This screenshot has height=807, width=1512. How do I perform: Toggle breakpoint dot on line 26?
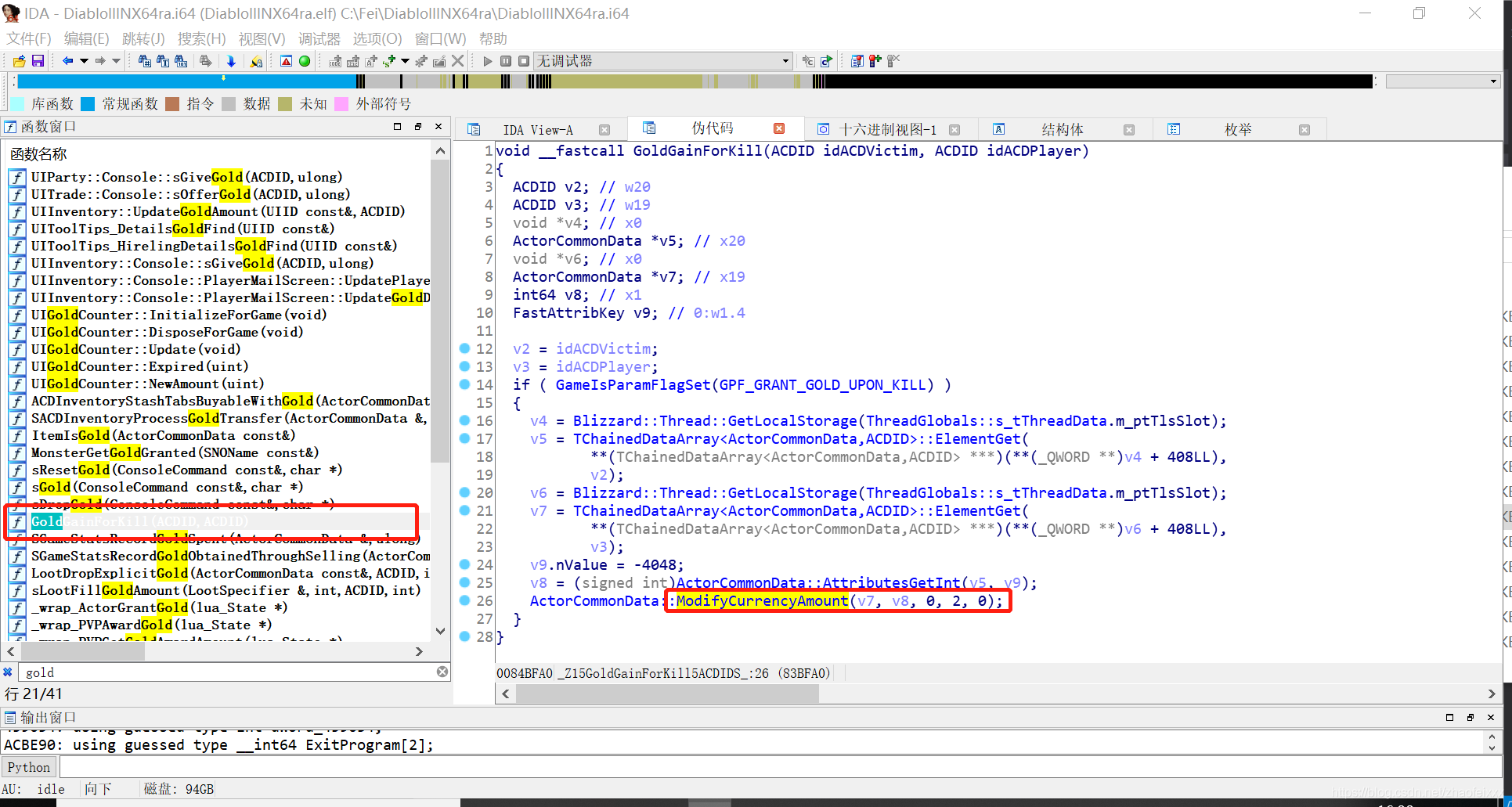pyautogui.click(x=464, y=600)
